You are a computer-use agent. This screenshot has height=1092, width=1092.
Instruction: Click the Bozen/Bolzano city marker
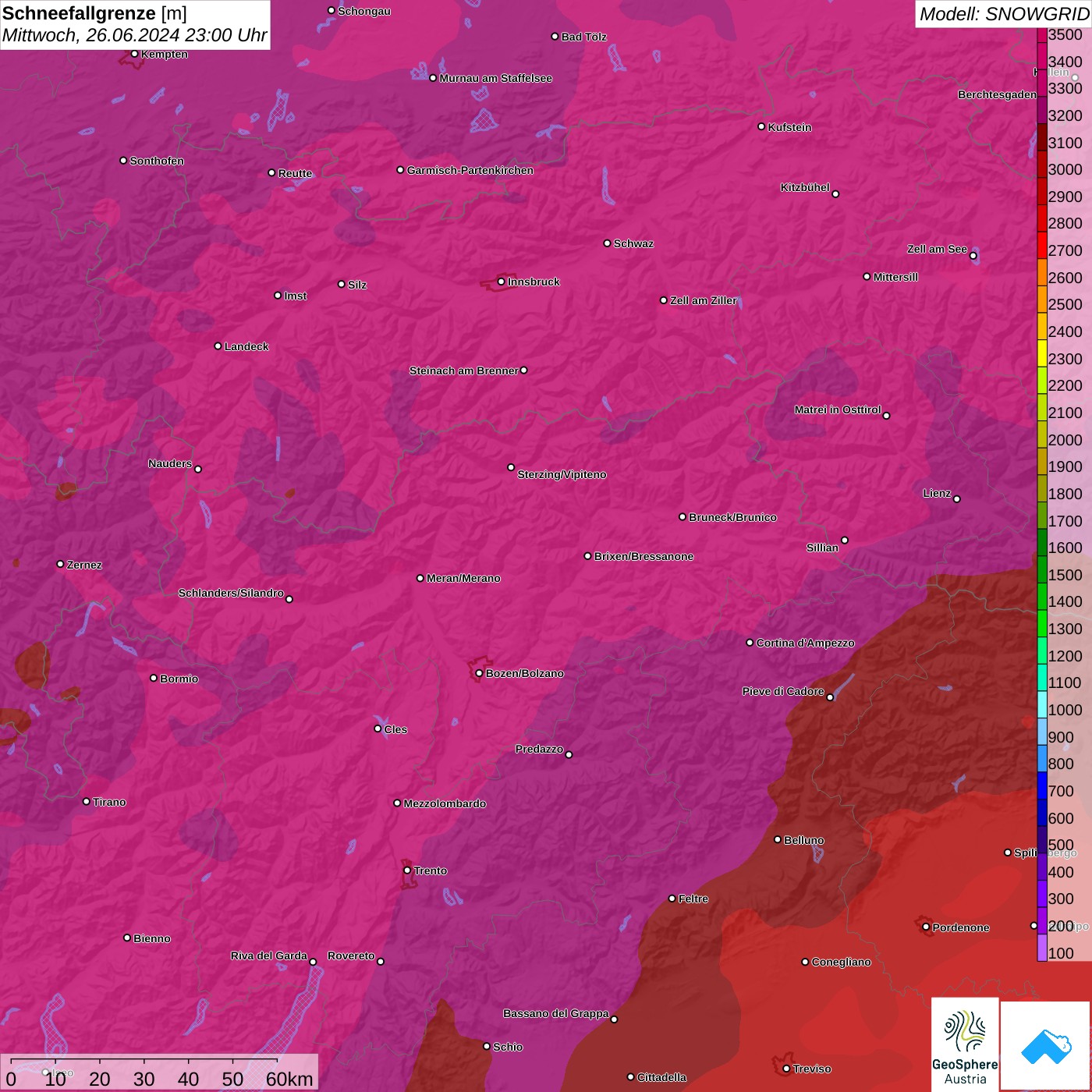pyautogui.click(x=480, y=673)
